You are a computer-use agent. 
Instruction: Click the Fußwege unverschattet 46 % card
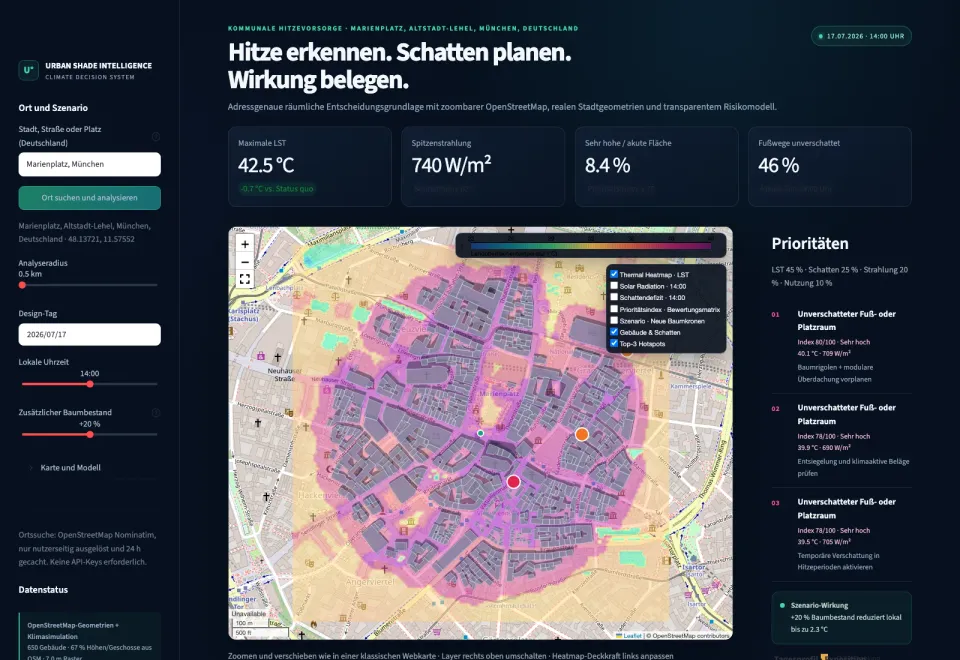(x=830, y=167)
